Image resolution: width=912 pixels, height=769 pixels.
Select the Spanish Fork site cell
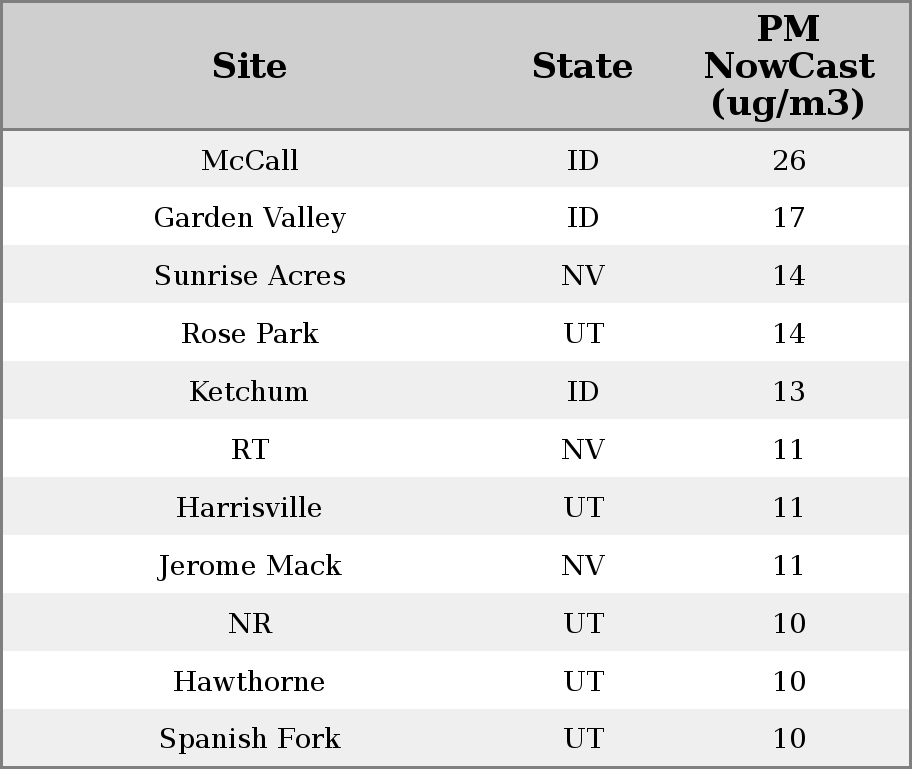click(x=249, y=739)
